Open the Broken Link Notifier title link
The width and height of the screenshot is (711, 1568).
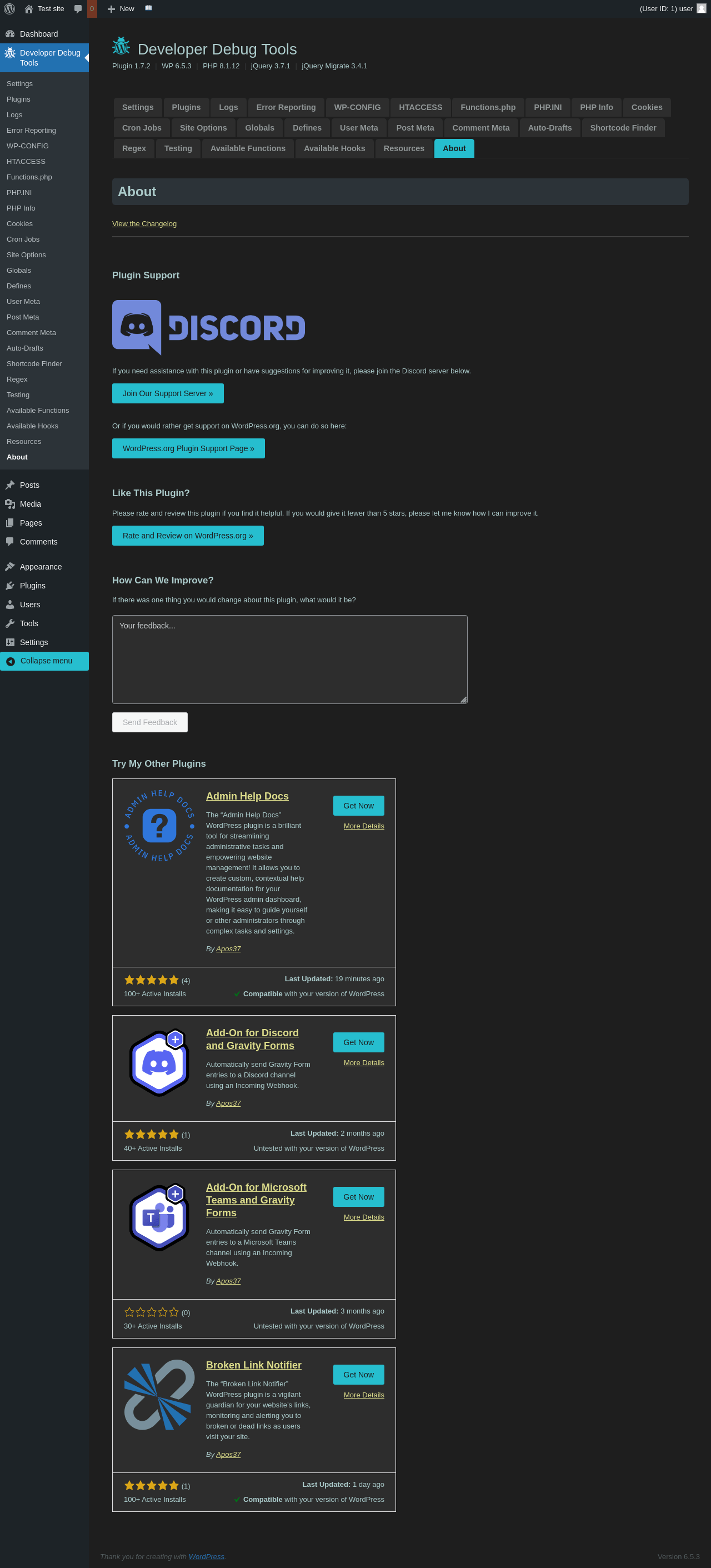[254, 1365]
